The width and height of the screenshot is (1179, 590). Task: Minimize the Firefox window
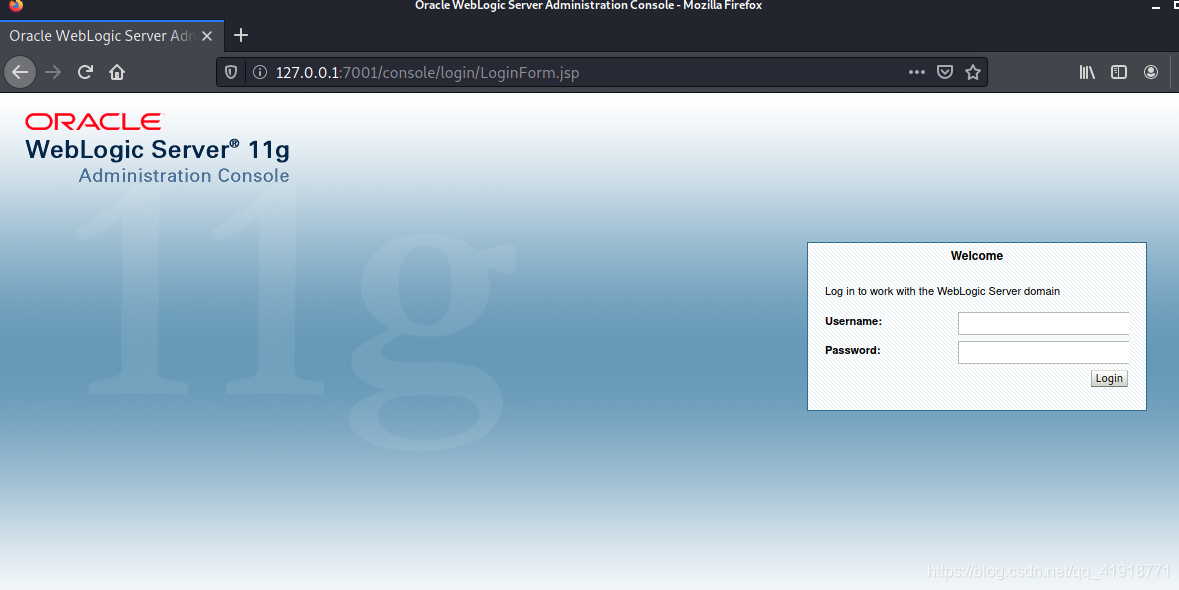click(x=1156, y=7)
